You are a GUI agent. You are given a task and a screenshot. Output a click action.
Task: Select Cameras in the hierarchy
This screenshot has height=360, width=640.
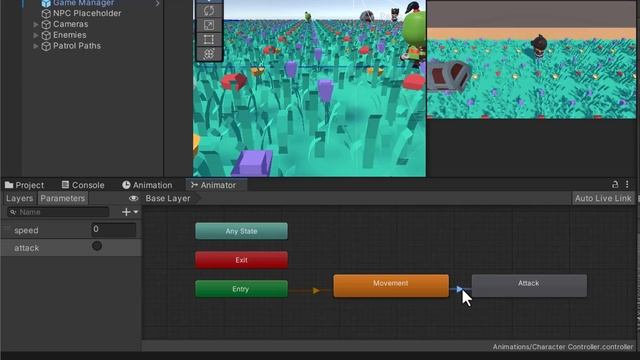point(71,24)
